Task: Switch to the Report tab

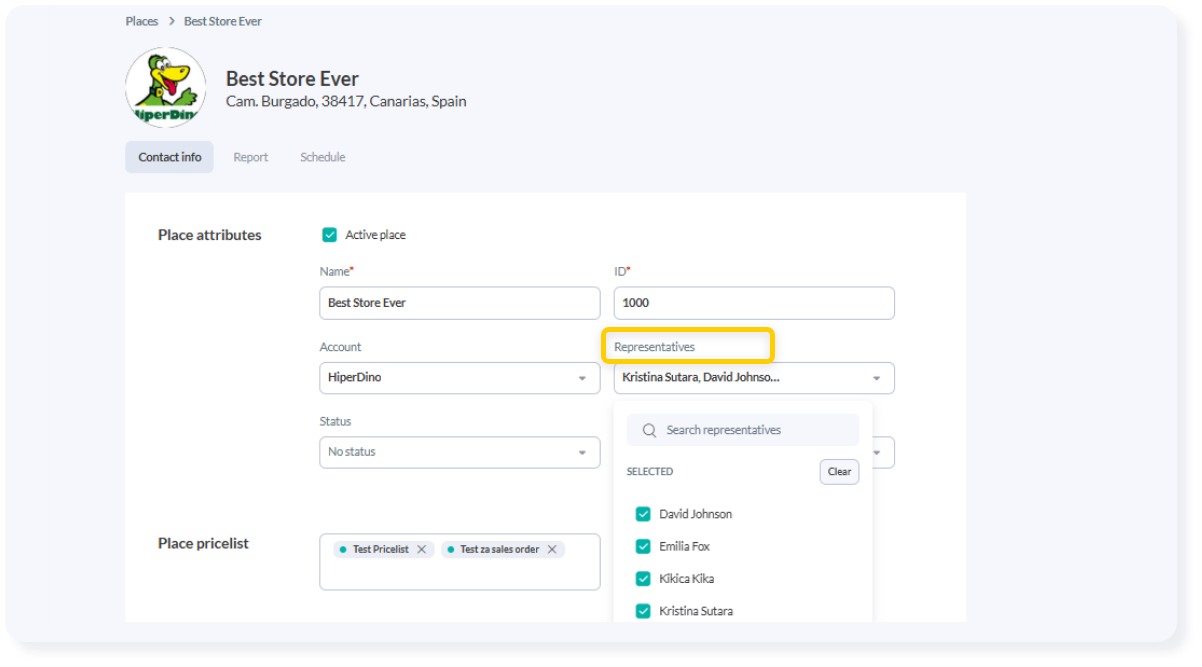Action: [250, 157]
